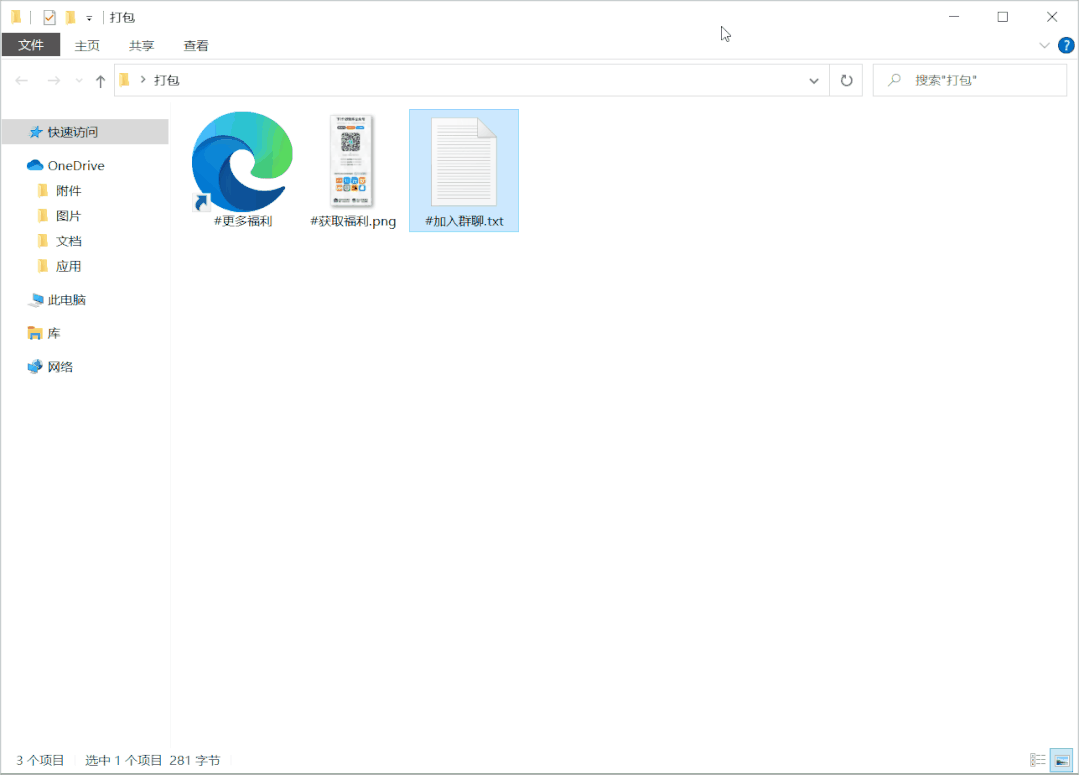
Task: Go forward with the right arrow
Action: pyautogui.click(x=53, y=81)
